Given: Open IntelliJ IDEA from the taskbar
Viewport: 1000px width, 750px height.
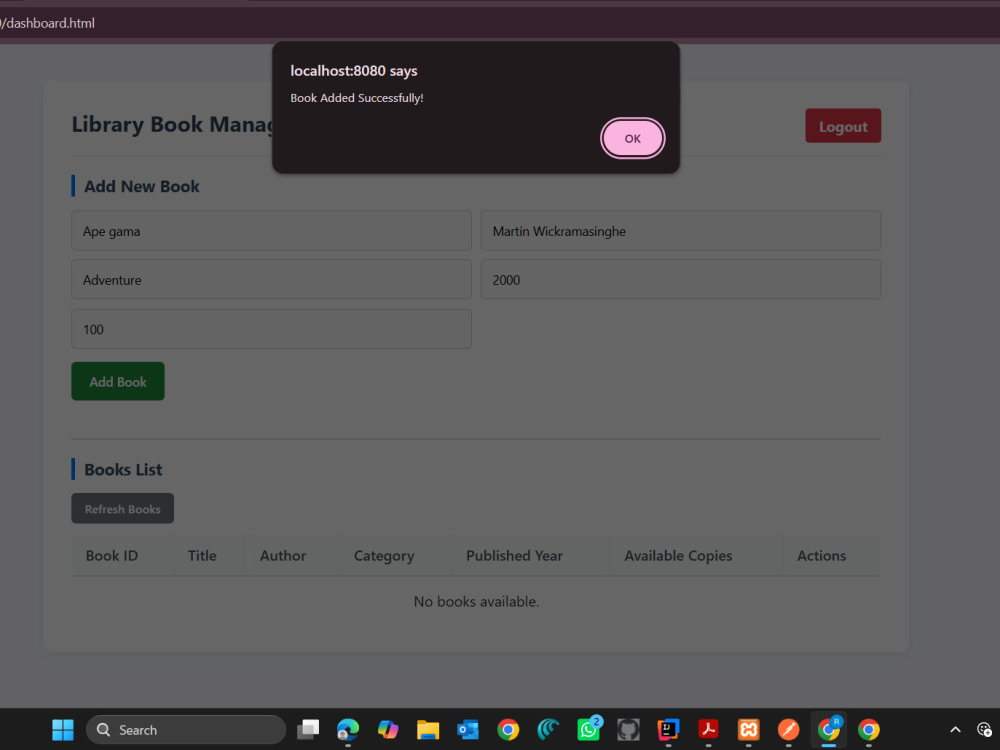Looking at the screenshot, I should point(668,730).
